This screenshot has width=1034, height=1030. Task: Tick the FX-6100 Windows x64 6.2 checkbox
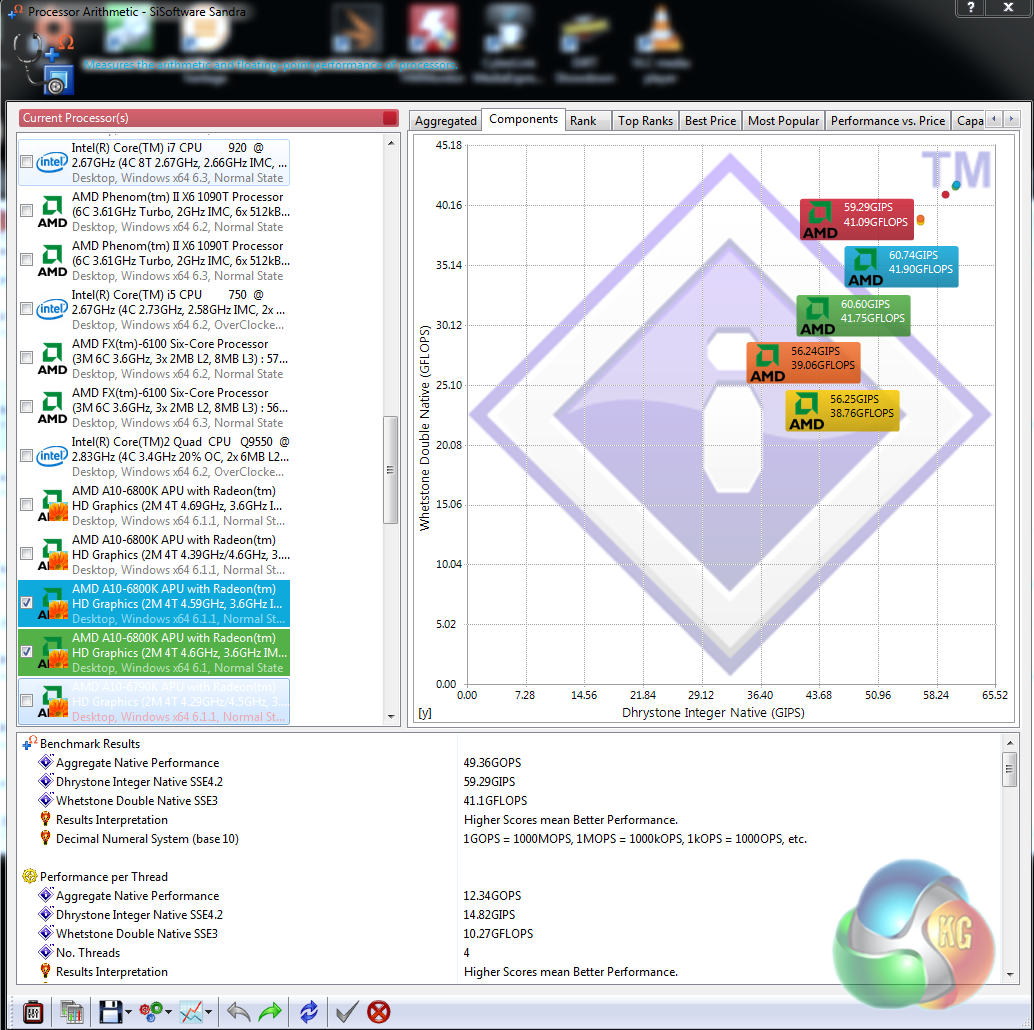[x=26, y=358]
